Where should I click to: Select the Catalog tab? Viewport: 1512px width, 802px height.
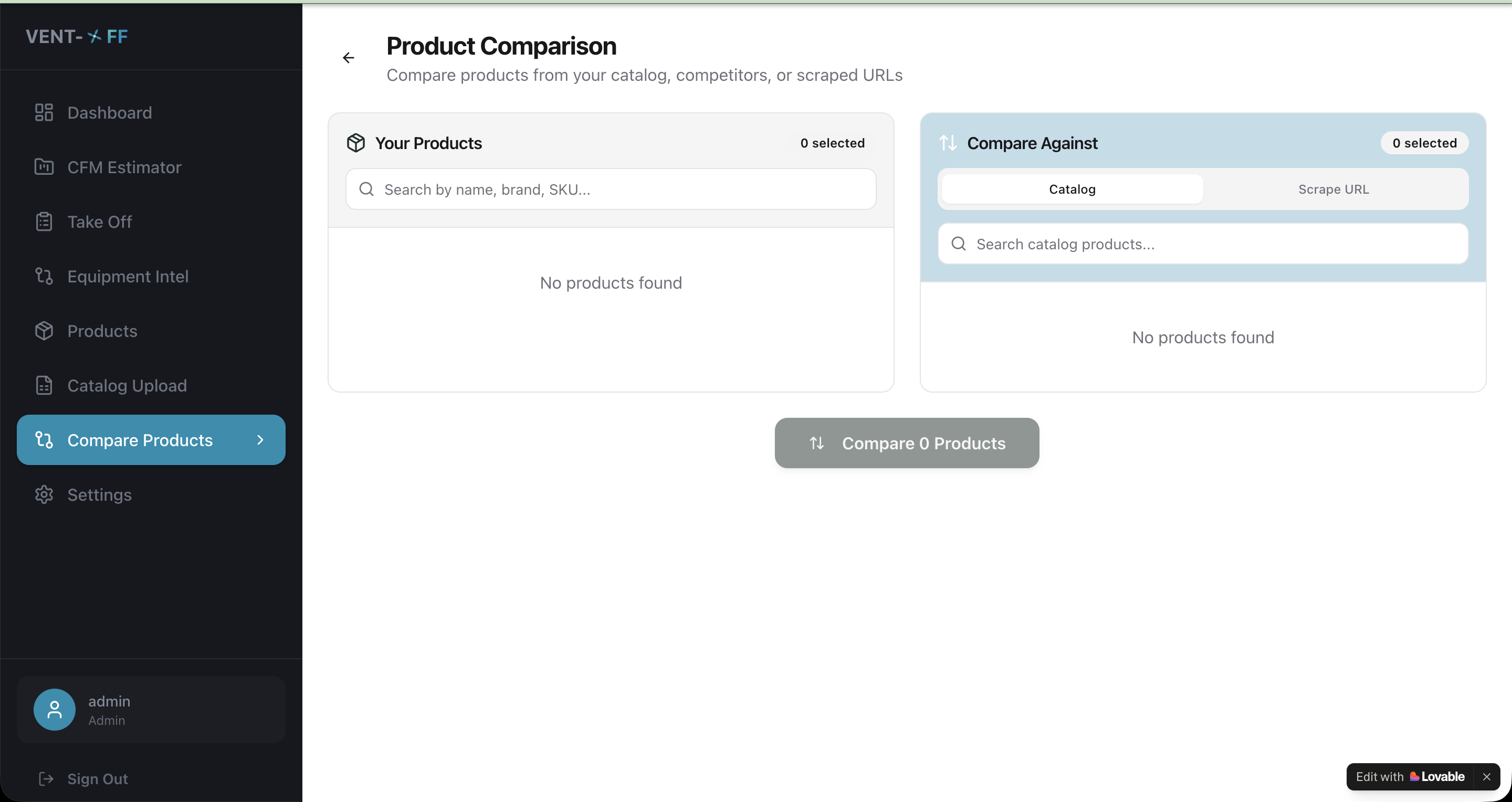[x=1072, y=189]
